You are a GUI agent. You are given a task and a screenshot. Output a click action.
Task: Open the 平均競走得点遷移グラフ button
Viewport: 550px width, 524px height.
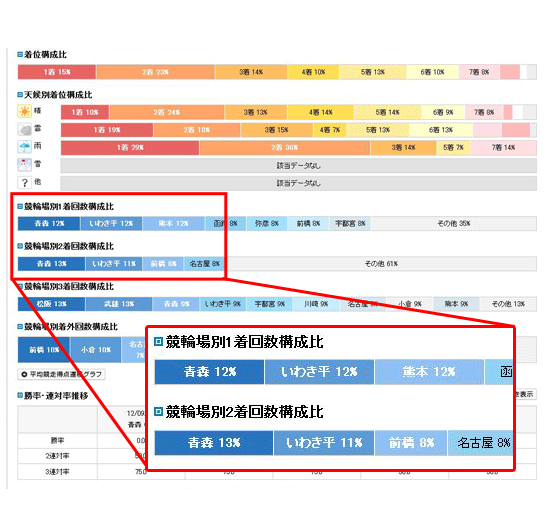pos(61,374)
